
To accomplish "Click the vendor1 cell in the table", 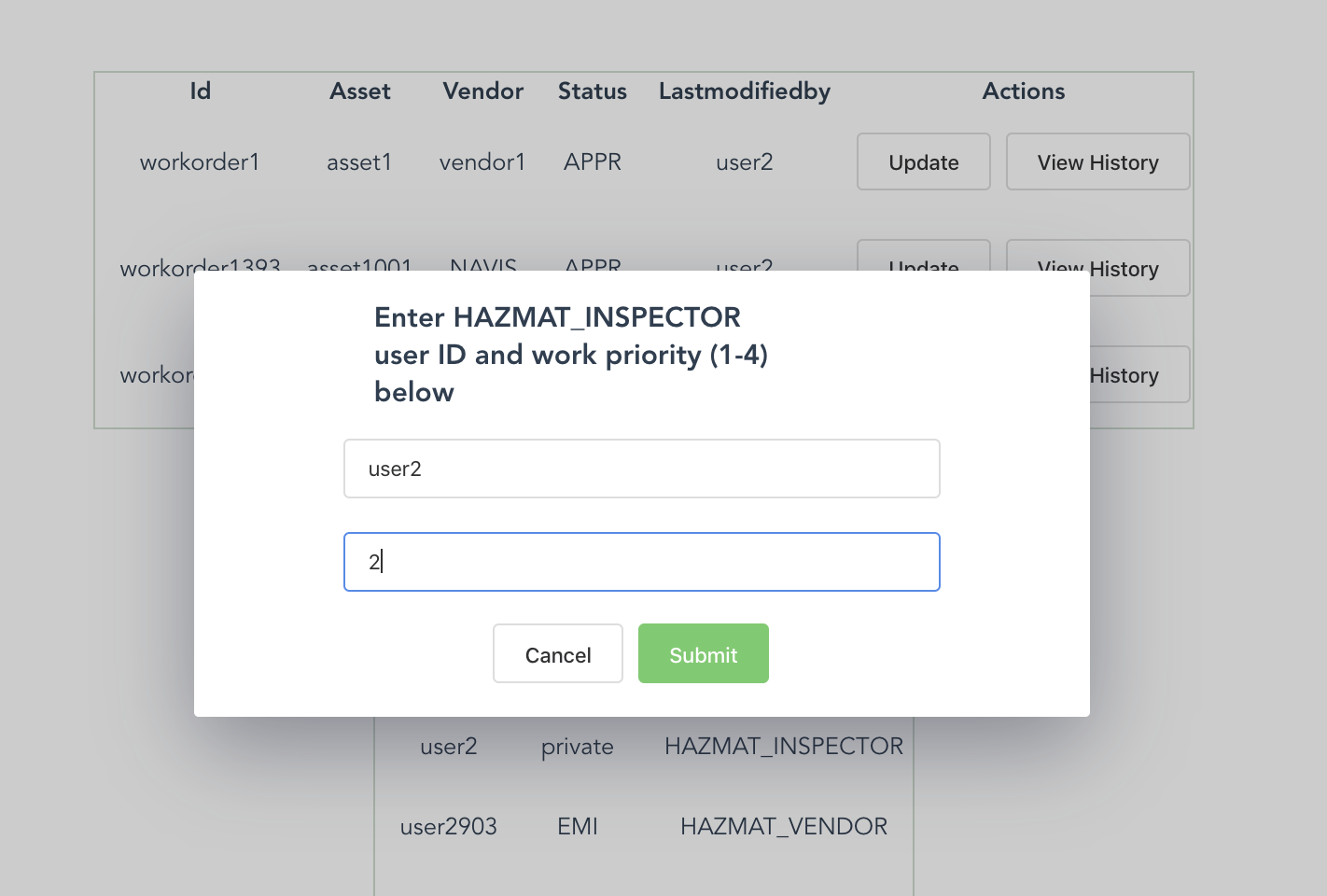I will tap(482, 161).
